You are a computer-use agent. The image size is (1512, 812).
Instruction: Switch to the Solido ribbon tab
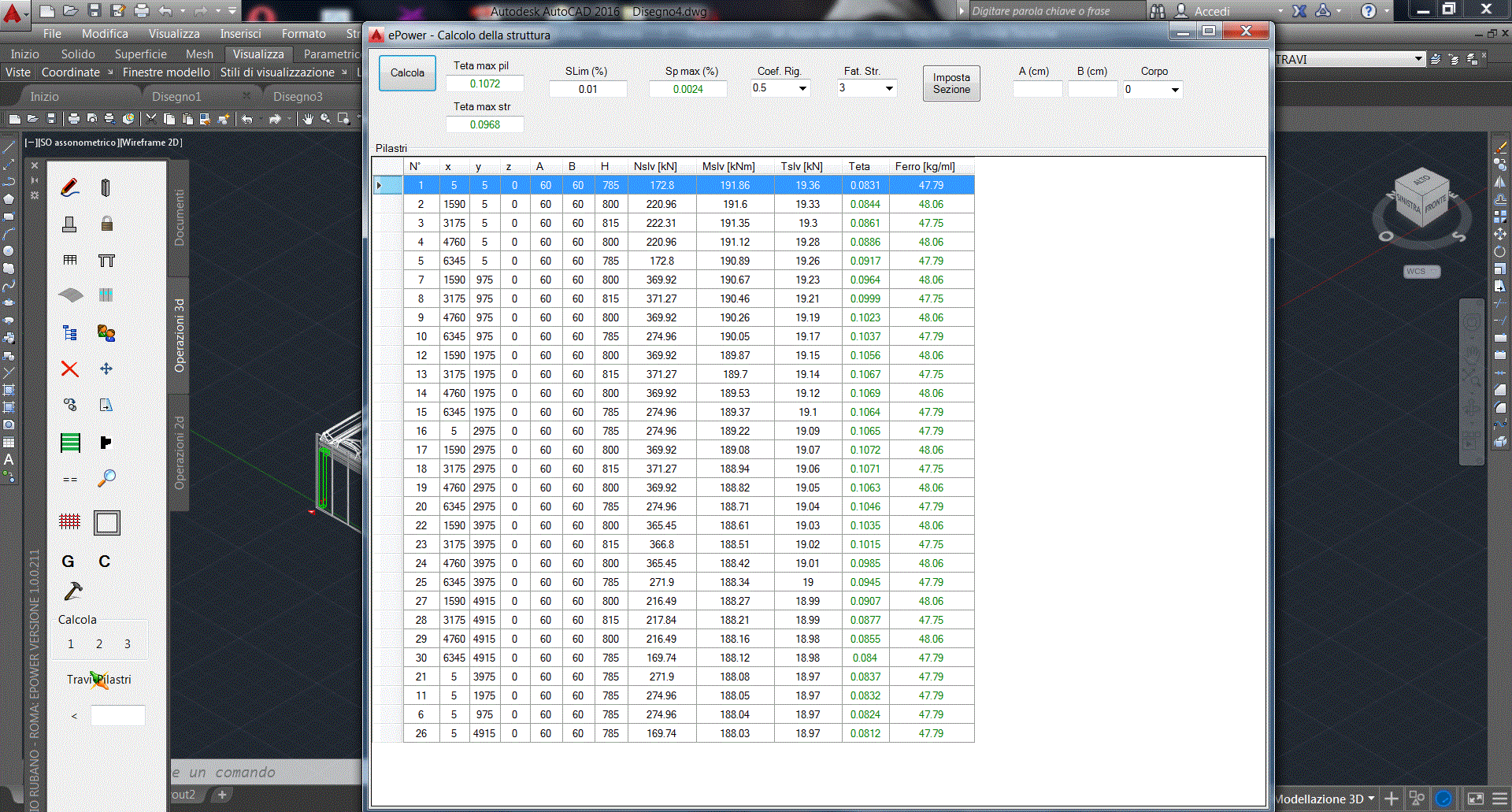pos(78,54)
